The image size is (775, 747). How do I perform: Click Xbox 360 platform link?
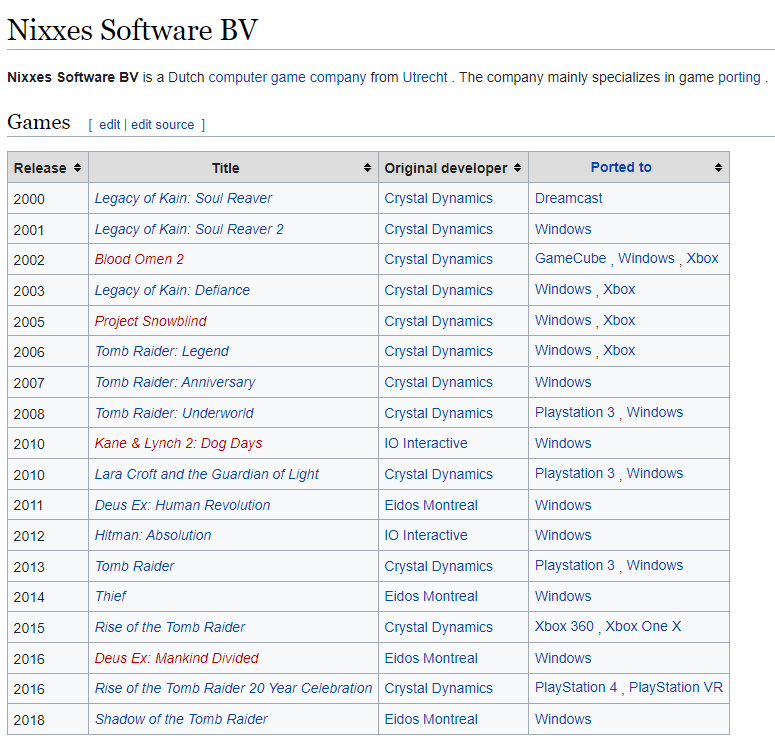pyautogui.click(x=564, y=626)
